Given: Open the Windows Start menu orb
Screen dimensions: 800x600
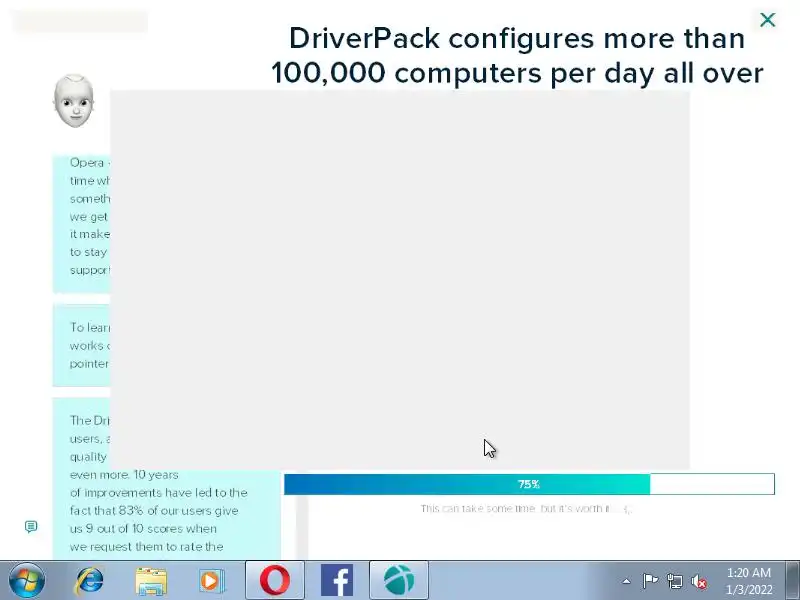Looking at the screenshot, I should click(x=27, y=581).
